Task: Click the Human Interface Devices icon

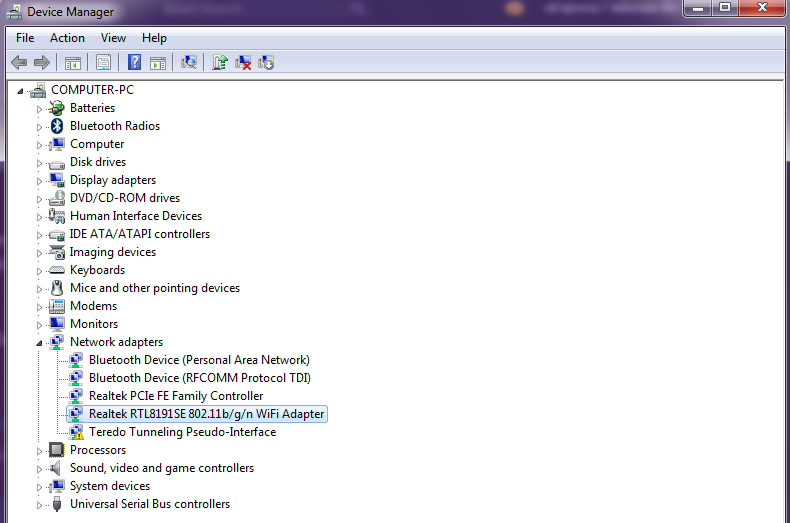Action: [x=56, y=216]
